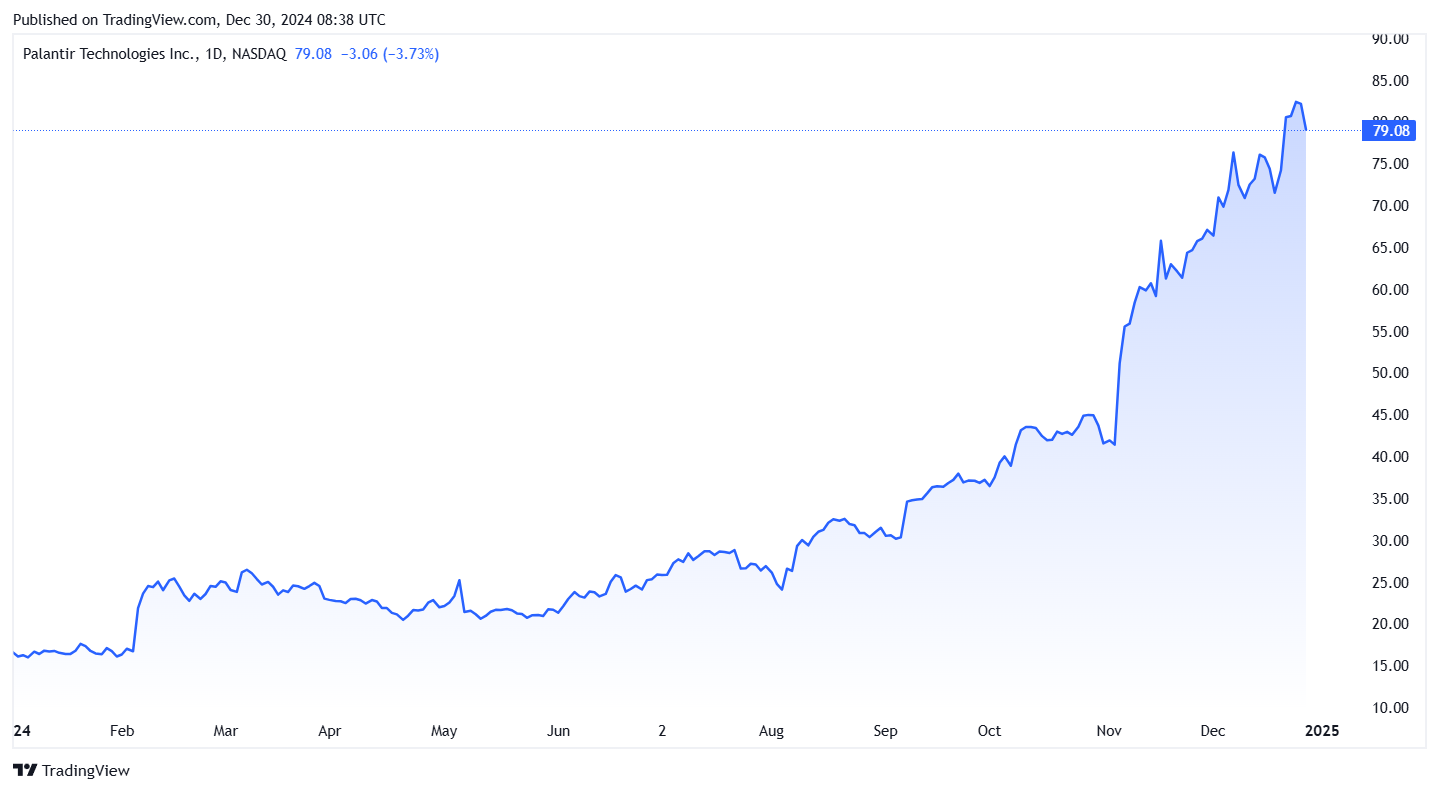
Task: Click the May label on the time axis
Action: click(x=444, y=731)
